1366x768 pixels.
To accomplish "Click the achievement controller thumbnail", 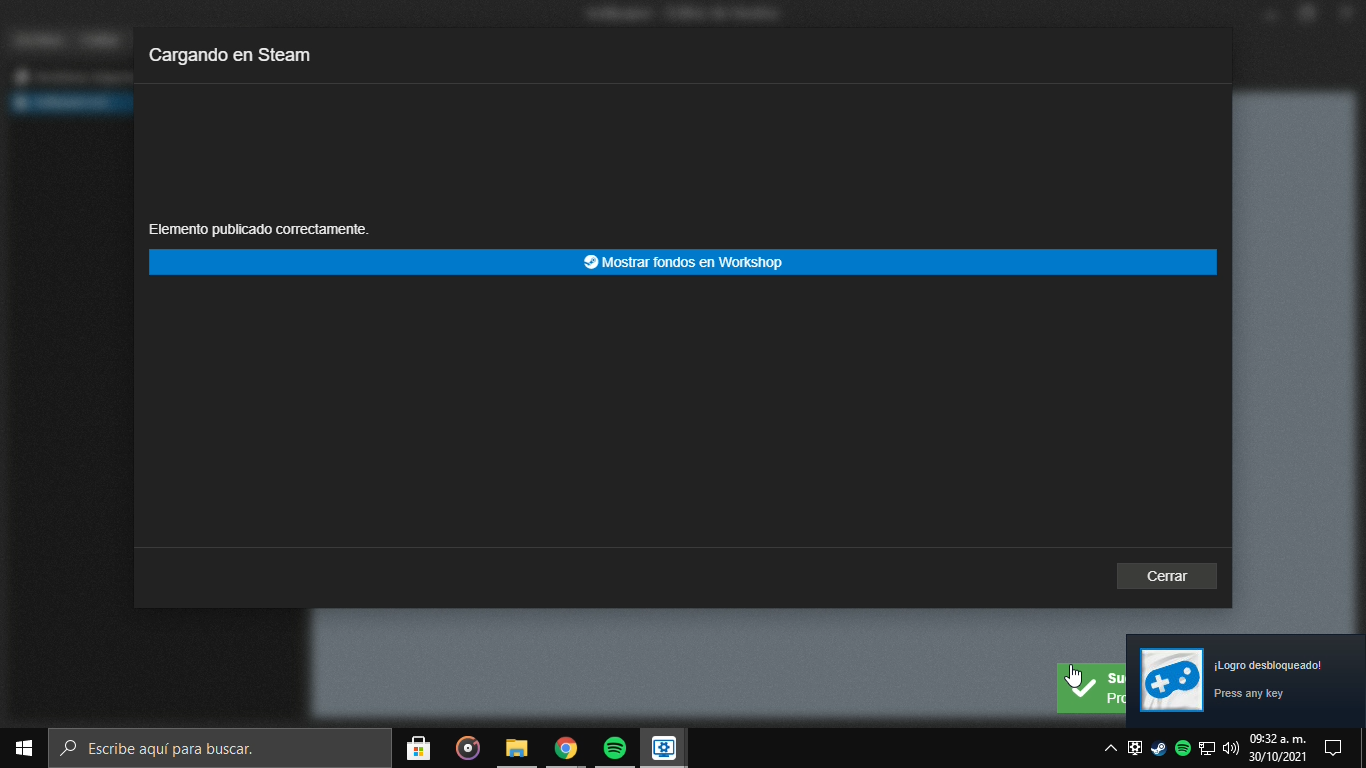I will pyautogui.click(x=1172, y=680).
